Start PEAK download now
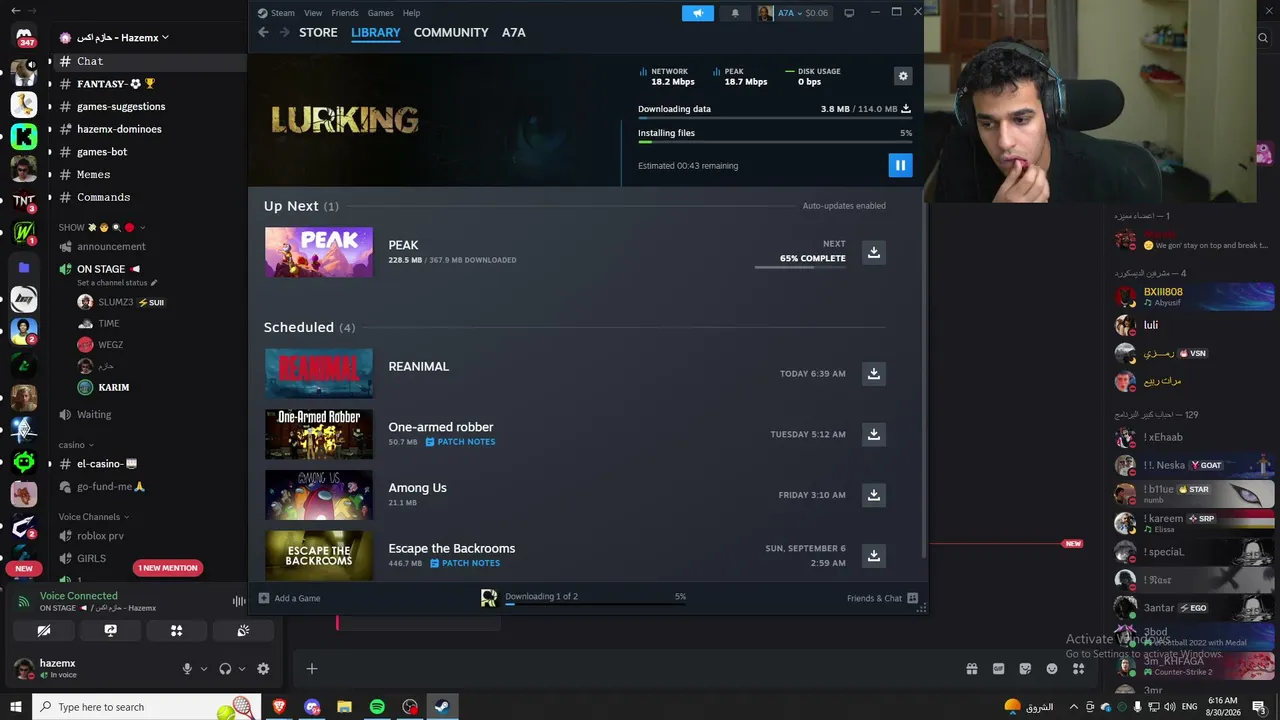 874,252
